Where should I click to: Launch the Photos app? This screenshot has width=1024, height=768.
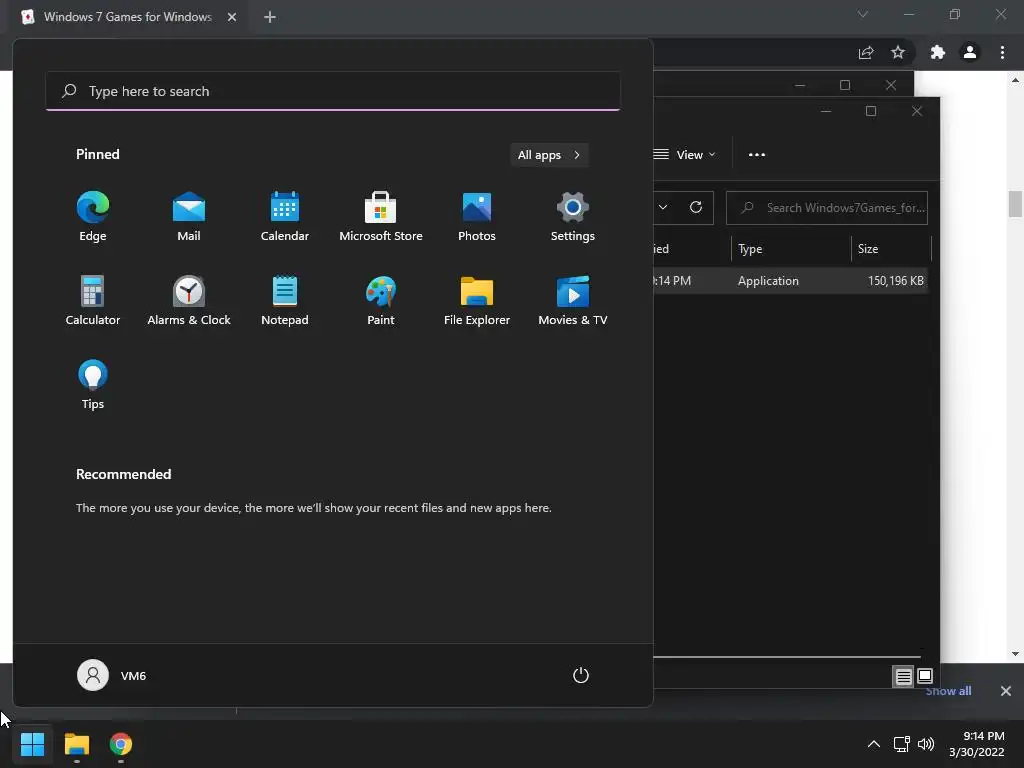click(477, 217)
